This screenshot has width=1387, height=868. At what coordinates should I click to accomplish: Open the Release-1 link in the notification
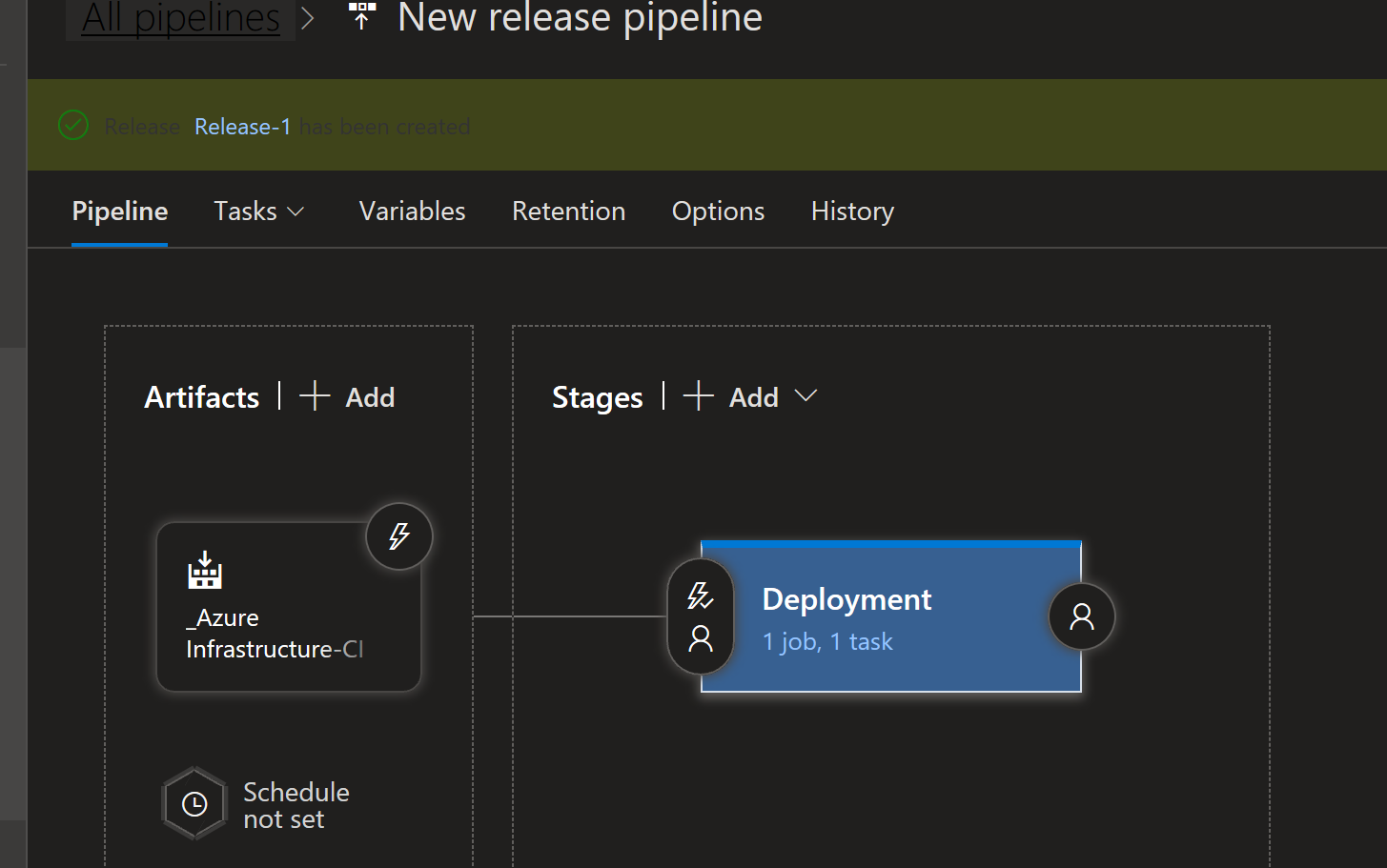click(242, 127)
